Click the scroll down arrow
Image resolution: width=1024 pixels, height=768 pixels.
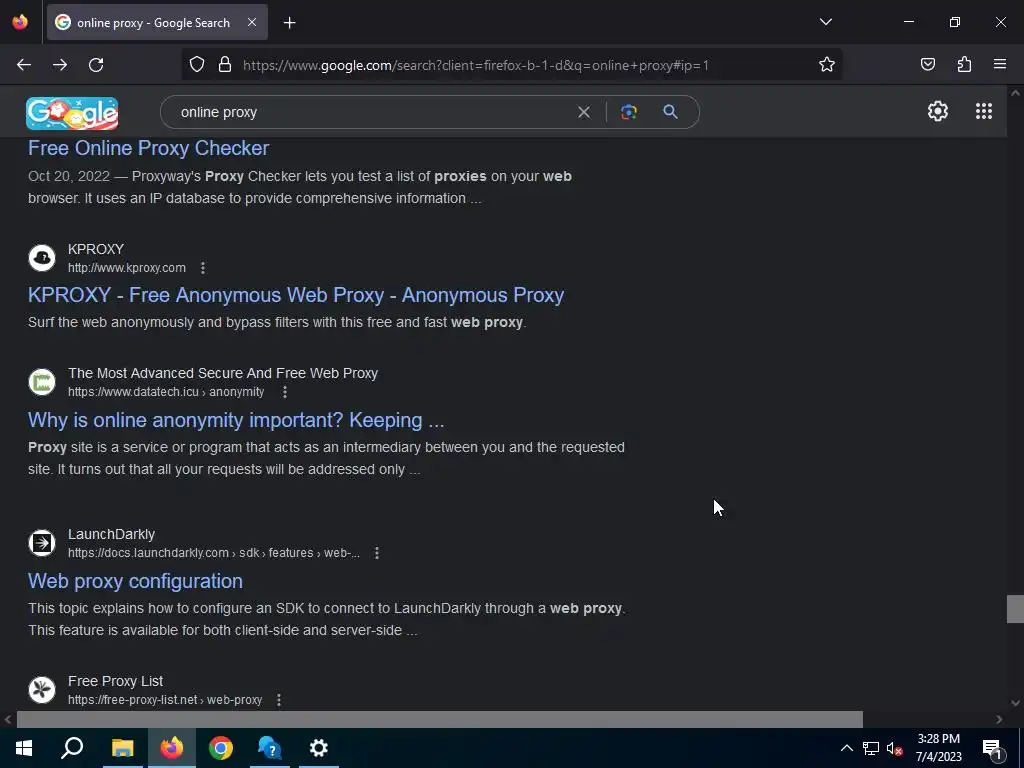pyautogui.click(x=1015, y=703)
